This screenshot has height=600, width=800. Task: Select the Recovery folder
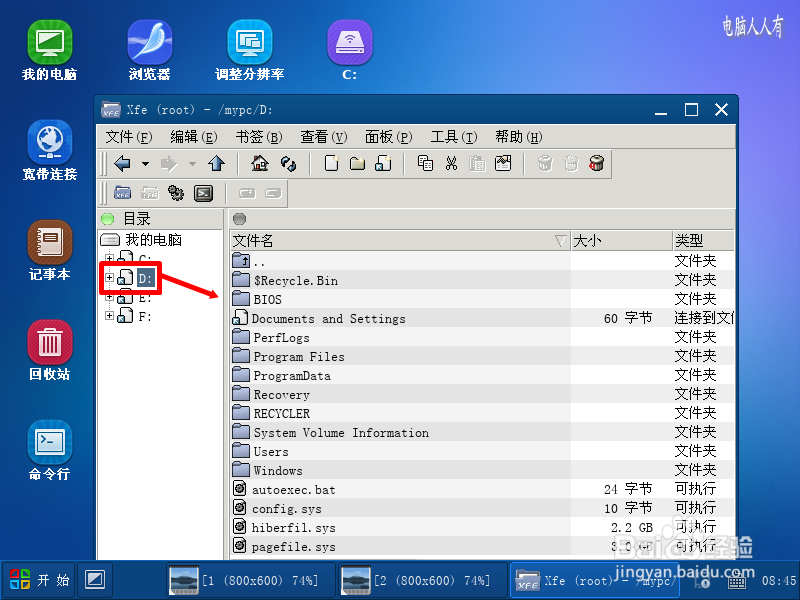pos(281,395)
